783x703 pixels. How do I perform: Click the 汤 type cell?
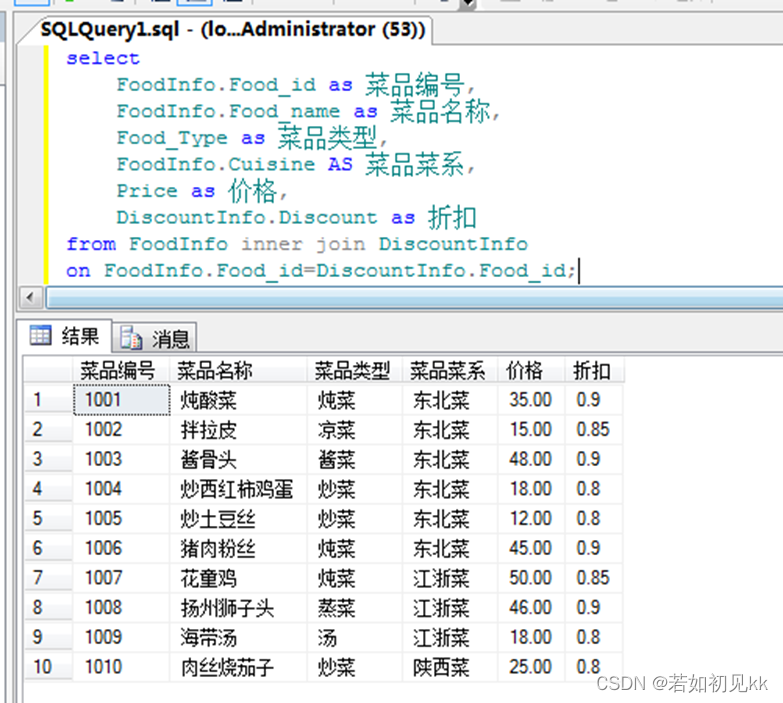click(x=355, y=637)
